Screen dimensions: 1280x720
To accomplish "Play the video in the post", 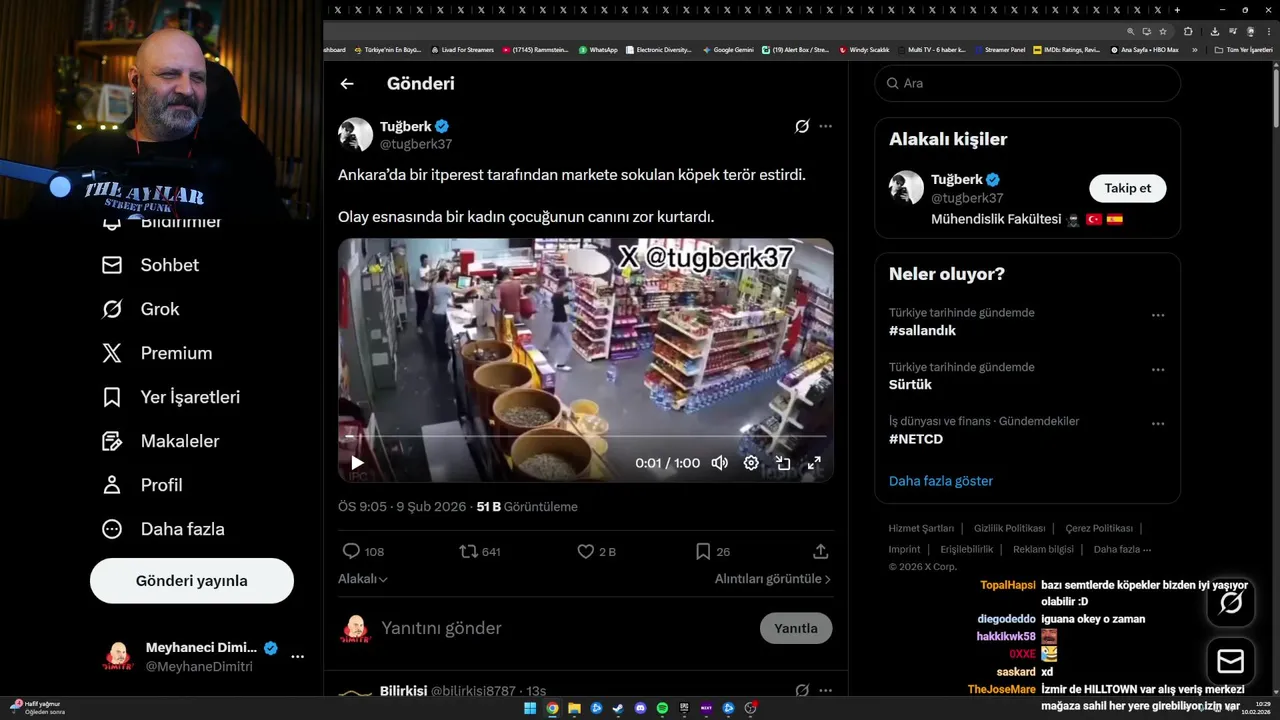I will click(357, 463).
